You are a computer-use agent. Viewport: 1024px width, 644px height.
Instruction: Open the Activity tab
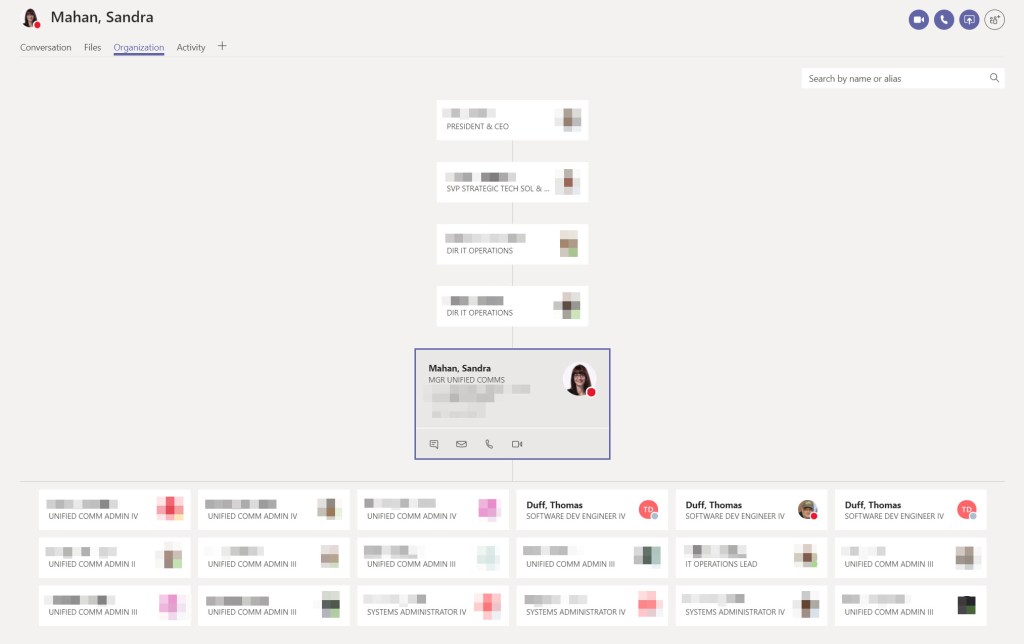tap(190, 47)
